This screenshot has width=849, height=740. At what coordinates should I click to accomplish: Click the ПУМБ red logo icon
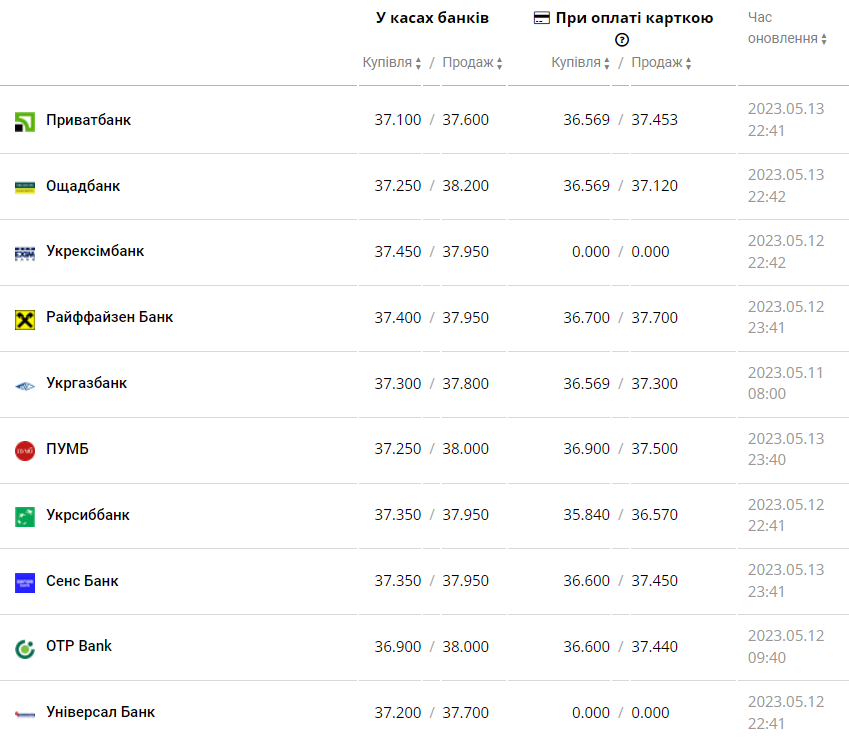coord(25,450)
